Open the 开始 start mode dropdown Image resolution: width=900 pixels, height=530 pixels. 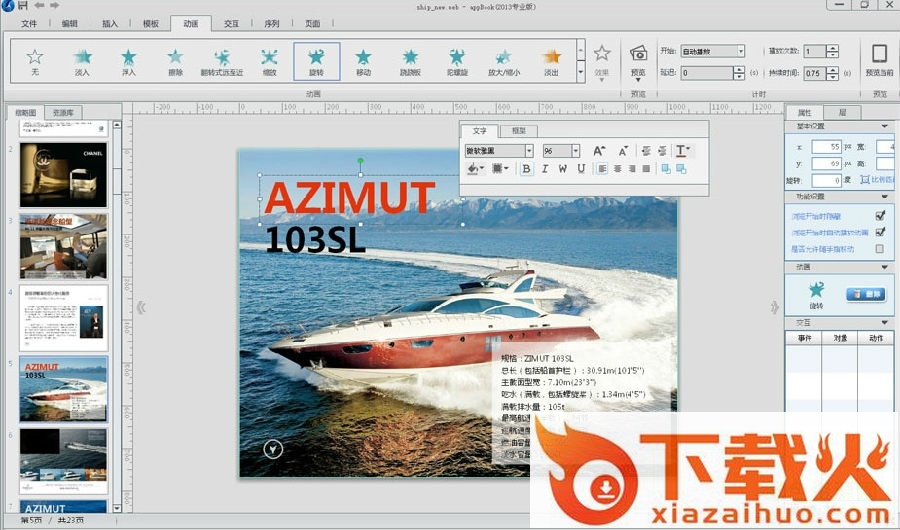[x=741, y=51]
